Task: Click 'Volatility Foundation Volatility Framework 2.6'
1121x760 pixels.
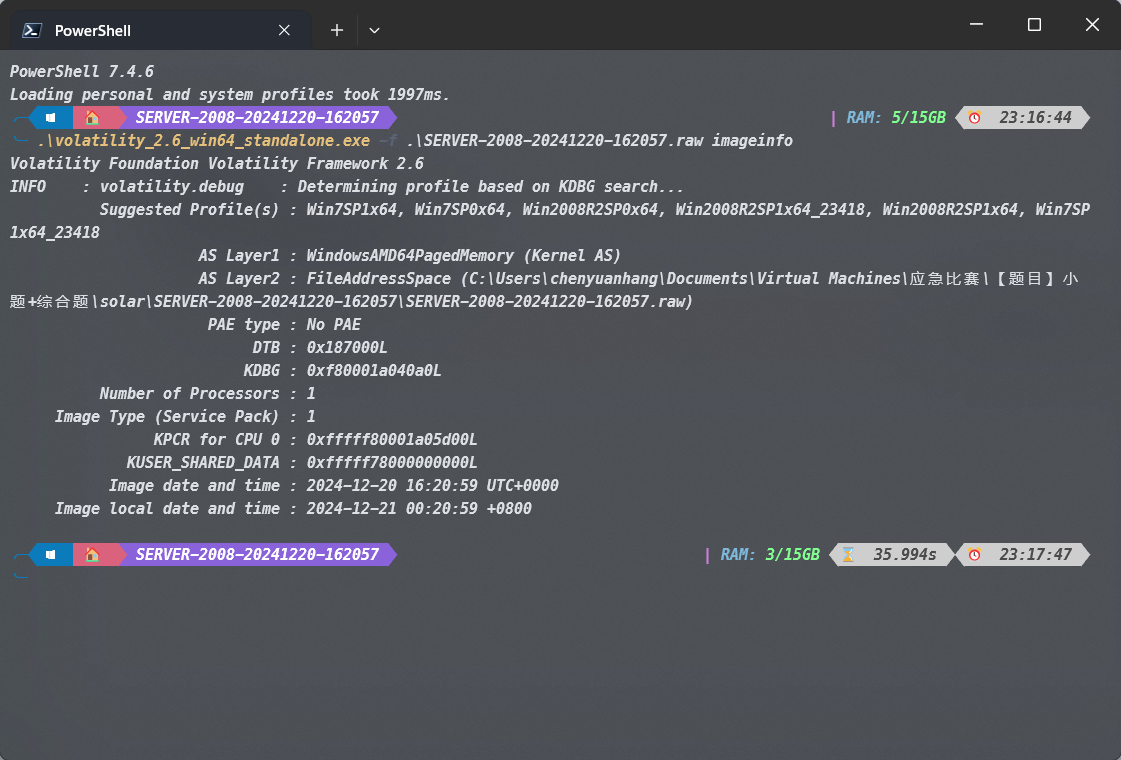Action: coord(217,163)
